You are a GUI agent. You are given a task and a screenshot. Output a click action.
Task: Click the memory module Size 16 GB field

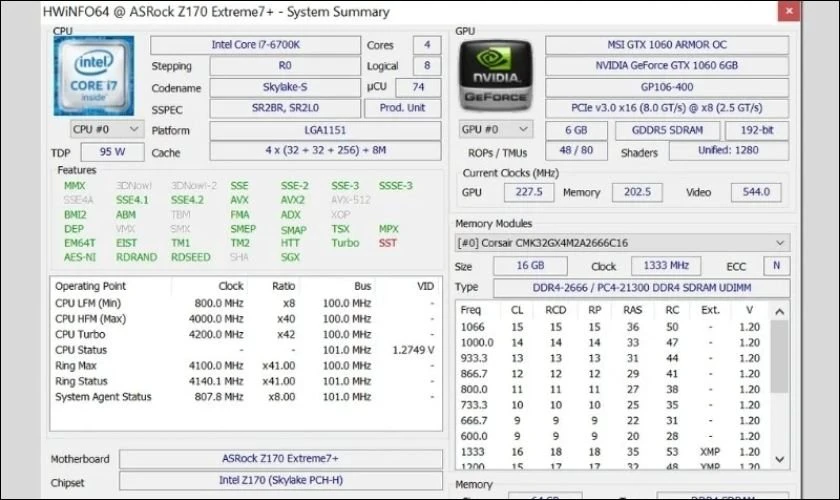point(530,266)
